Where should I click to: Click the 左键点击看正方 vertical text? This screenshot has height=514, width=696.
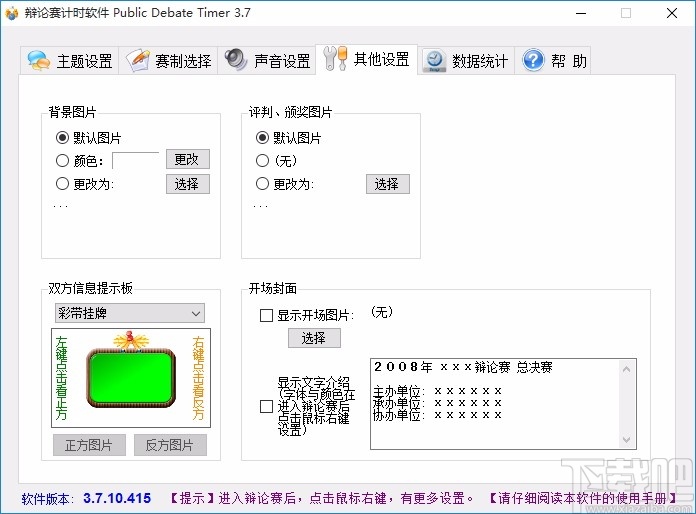[61, 378]
